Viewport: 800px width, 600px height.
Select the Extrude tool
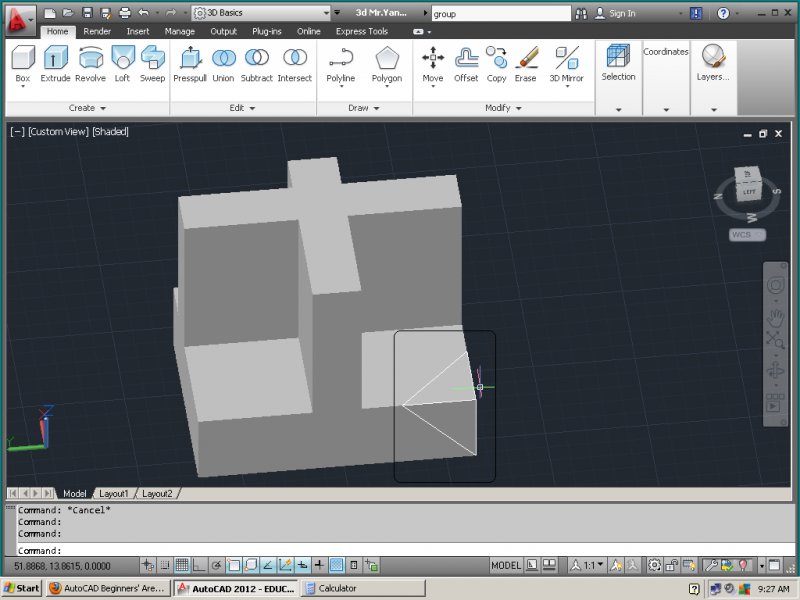pyautogui.click(x=55, y=63)
